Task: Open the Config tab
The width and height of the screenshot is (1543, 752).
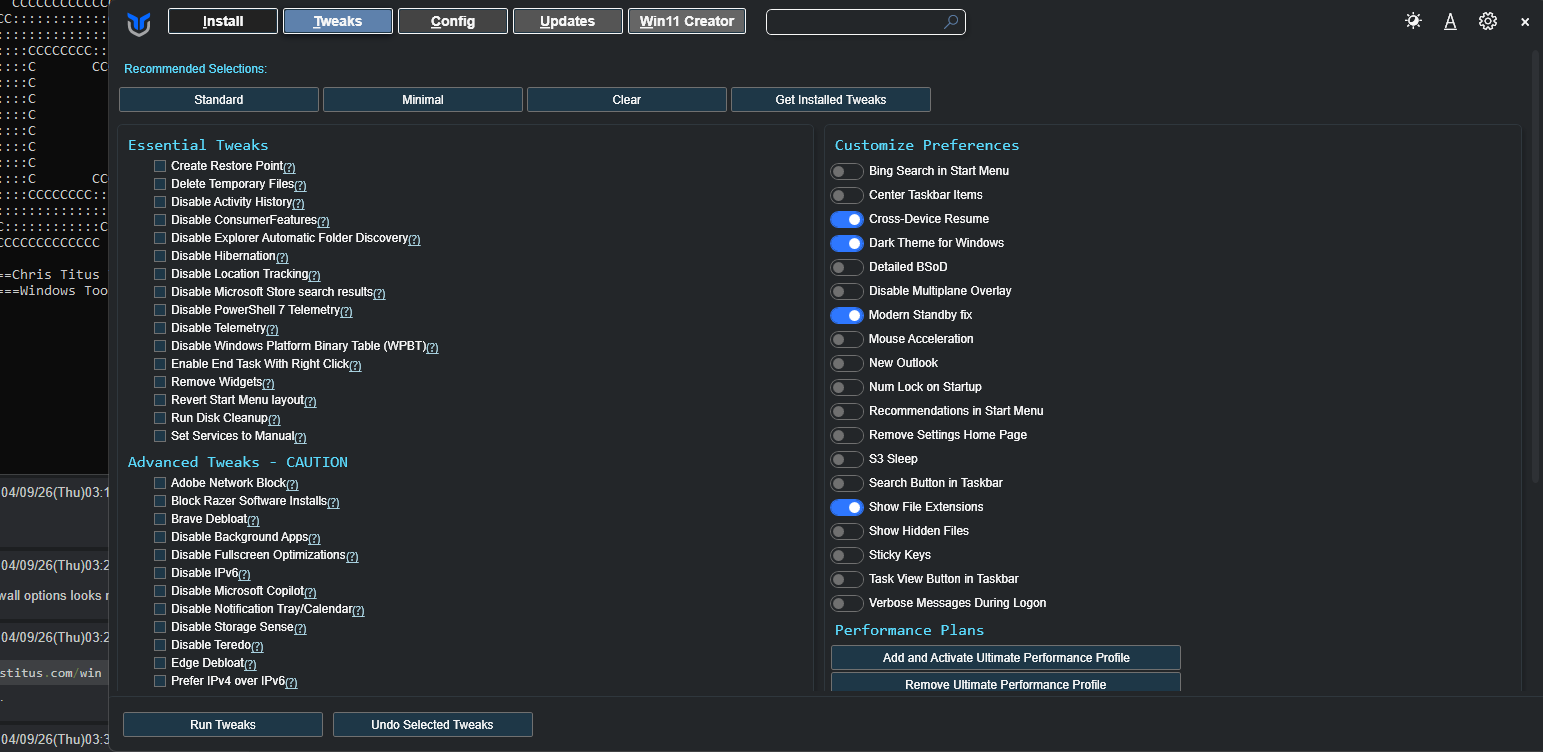Action: pos(453,21)
